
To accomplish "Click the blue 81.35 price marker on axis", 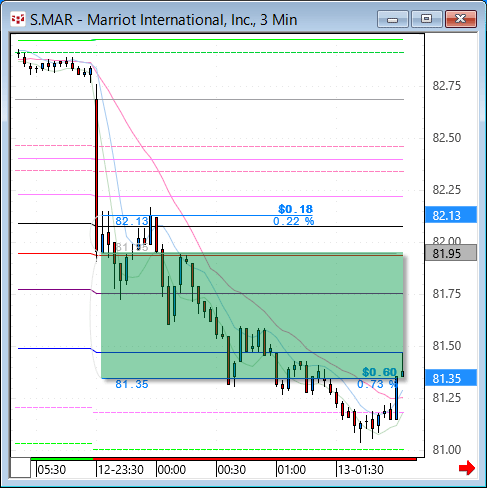I will click(x=451, y=378).
